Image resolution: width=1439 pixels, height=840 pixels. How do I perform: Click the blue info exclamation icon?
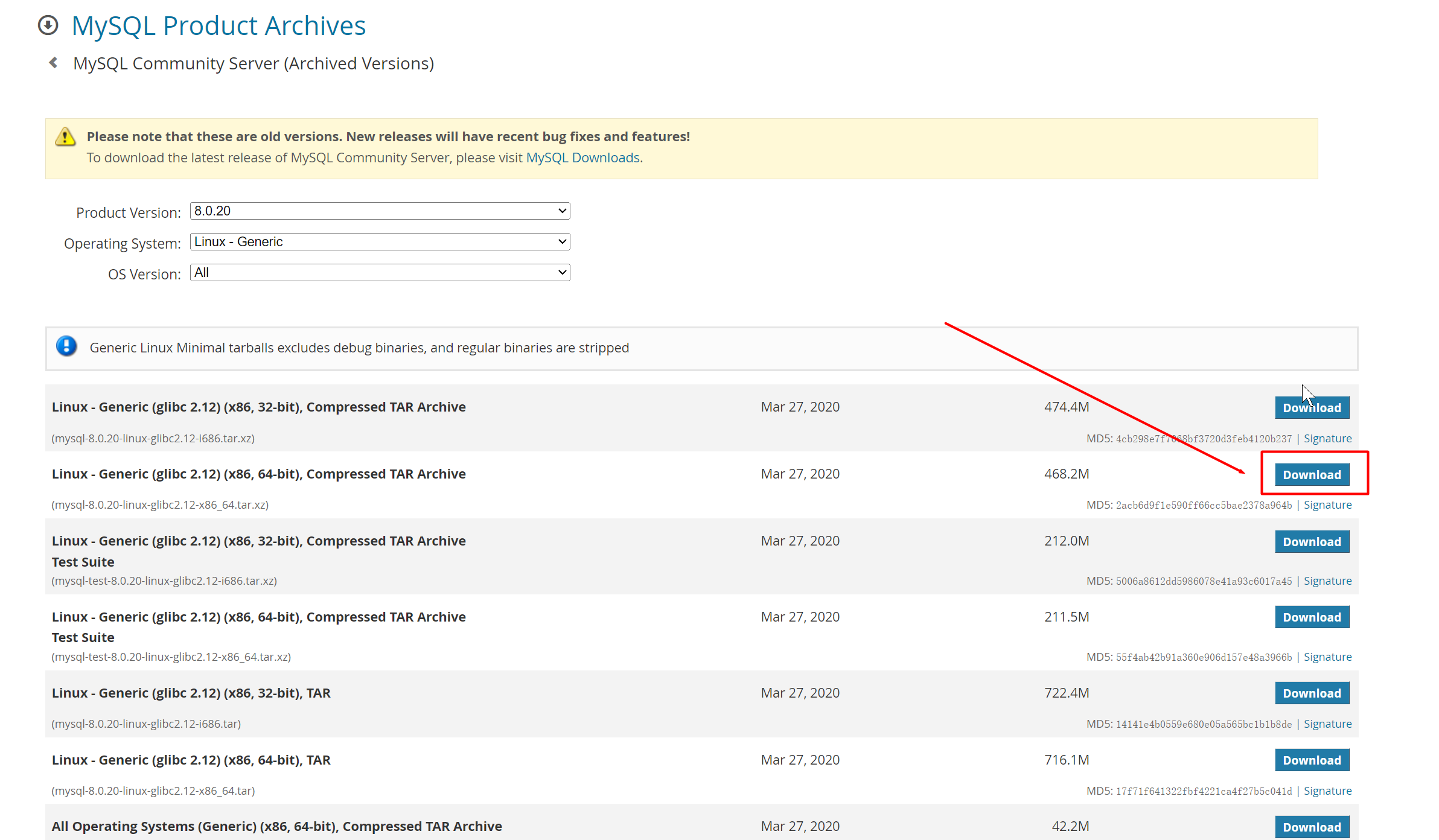click(66, 346)
